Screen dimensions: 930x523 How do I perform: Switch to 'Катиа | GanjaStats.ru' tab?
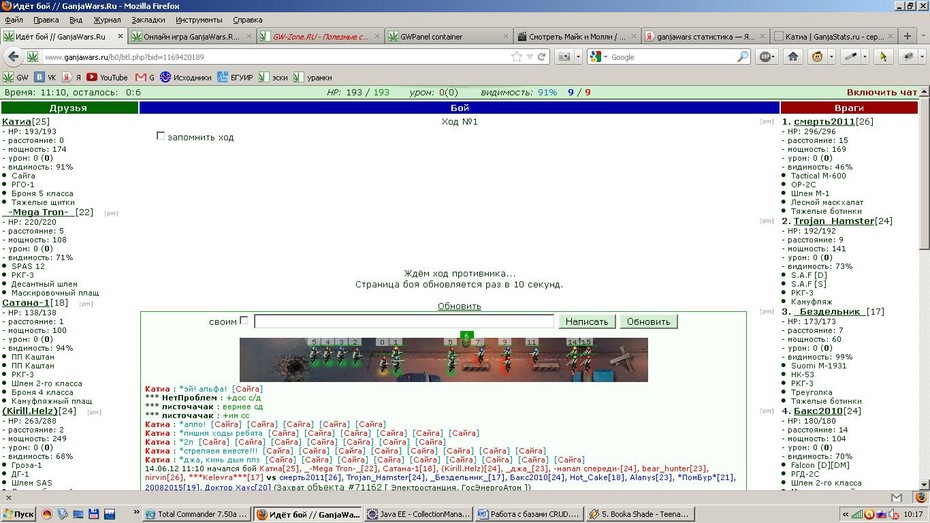(833, 36)
